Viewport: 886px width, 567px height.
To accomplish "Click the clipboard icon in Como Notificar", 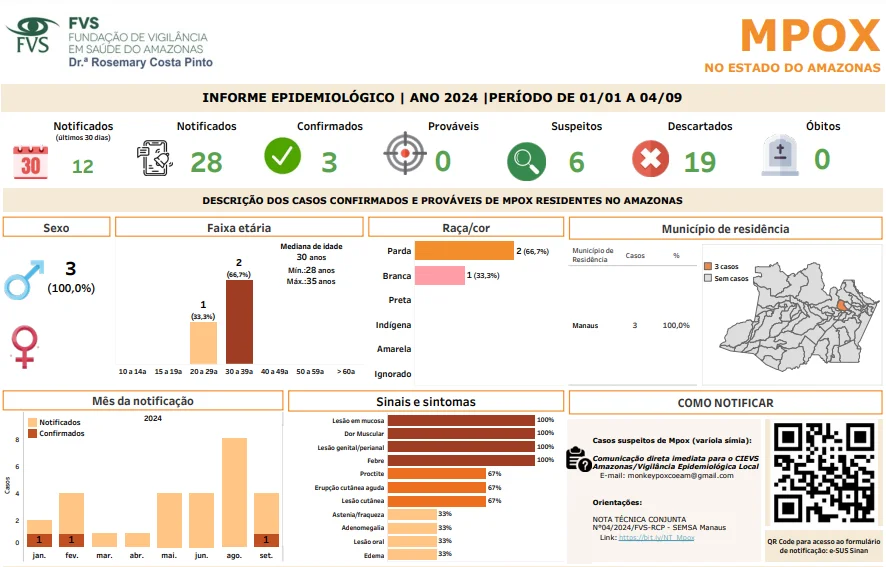I will [577, 457].
